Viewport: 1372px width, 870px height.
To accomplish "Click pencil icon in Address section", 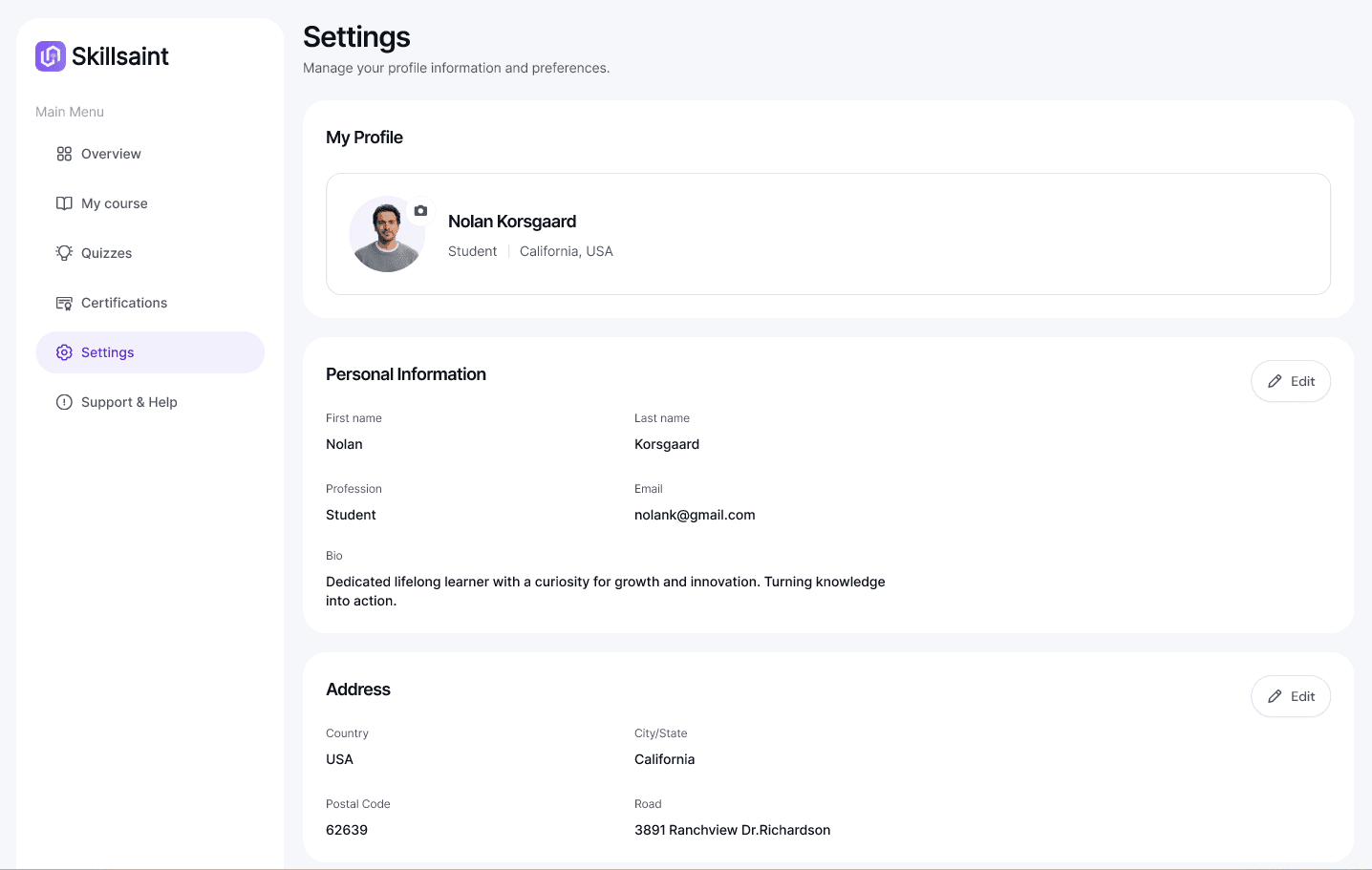I will 1275,696.
